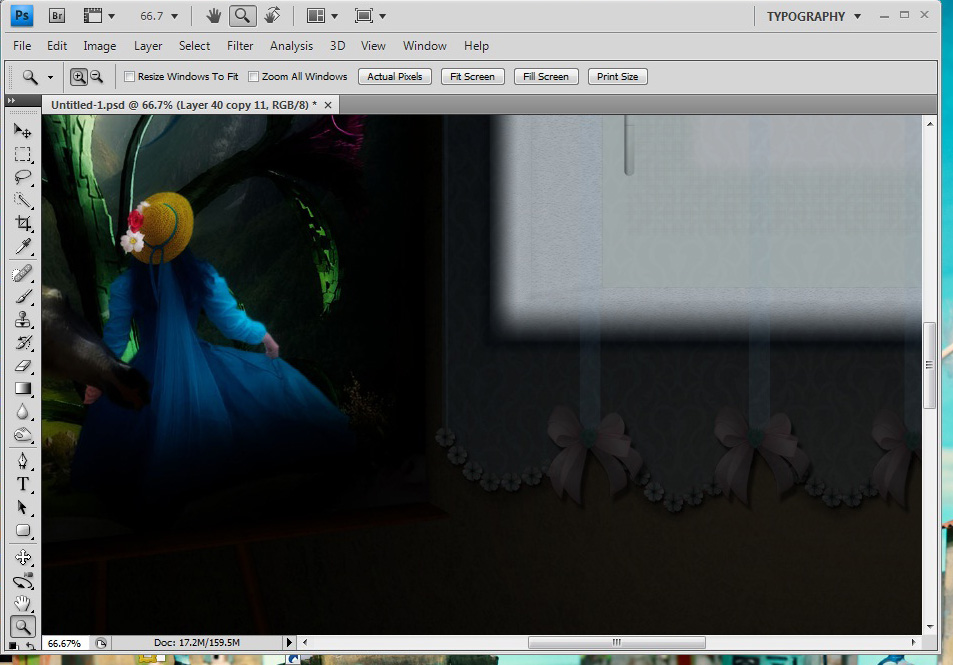Select the Horizontal Type tool

tap(22, 484)
